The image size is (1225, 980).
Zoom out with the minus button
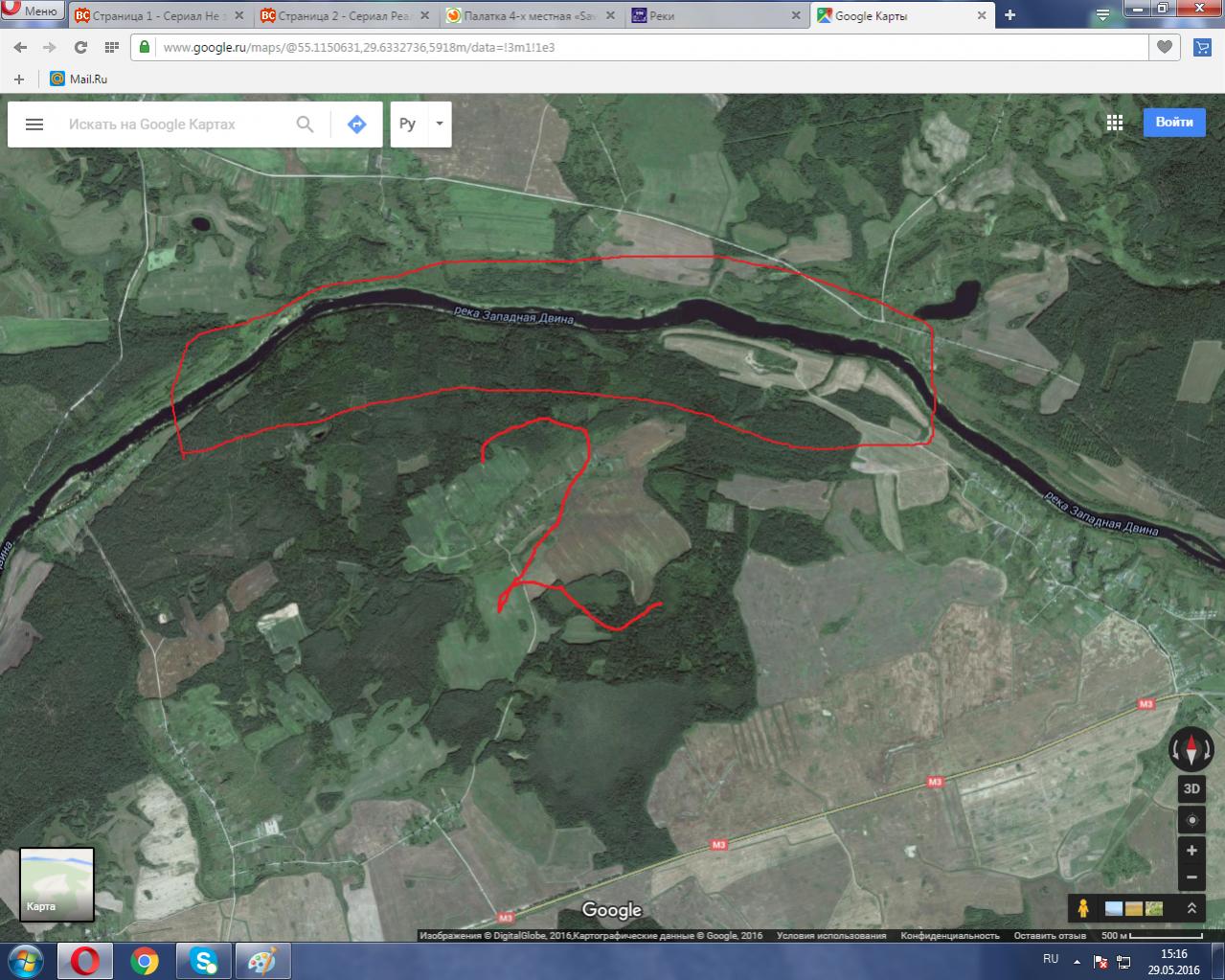point(1191,877)
